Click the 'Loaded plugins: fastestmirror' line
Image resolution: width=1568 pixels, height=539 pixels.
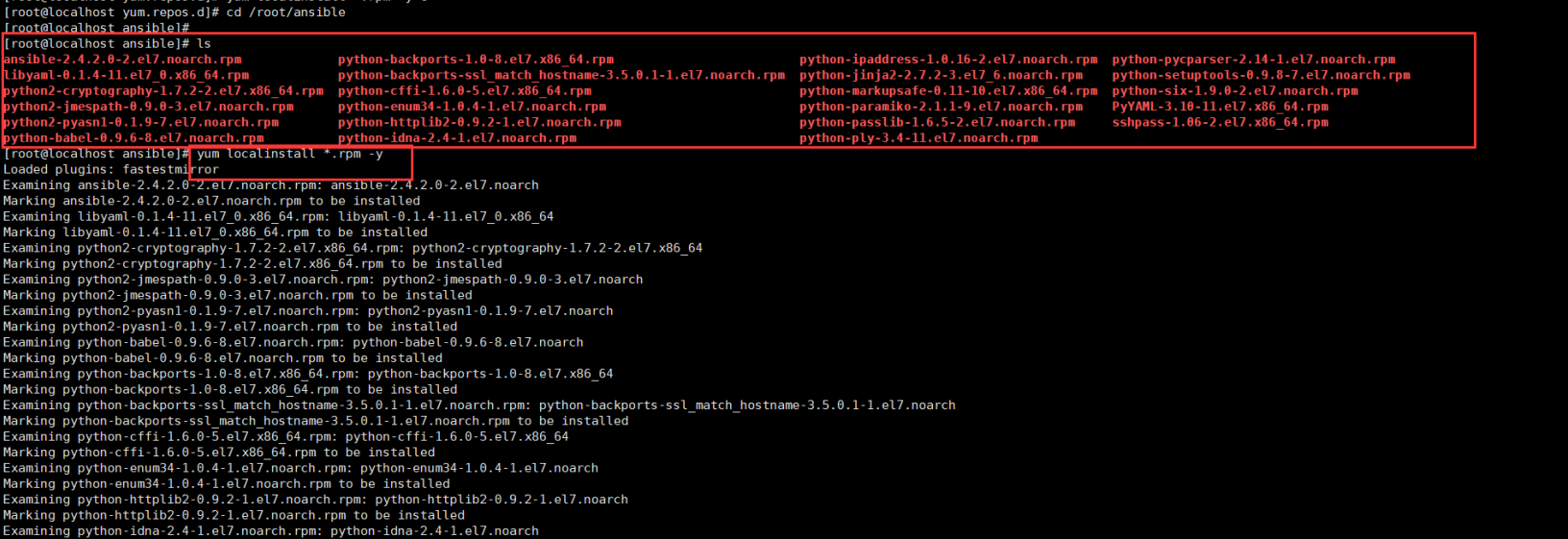tap(111, 170)
